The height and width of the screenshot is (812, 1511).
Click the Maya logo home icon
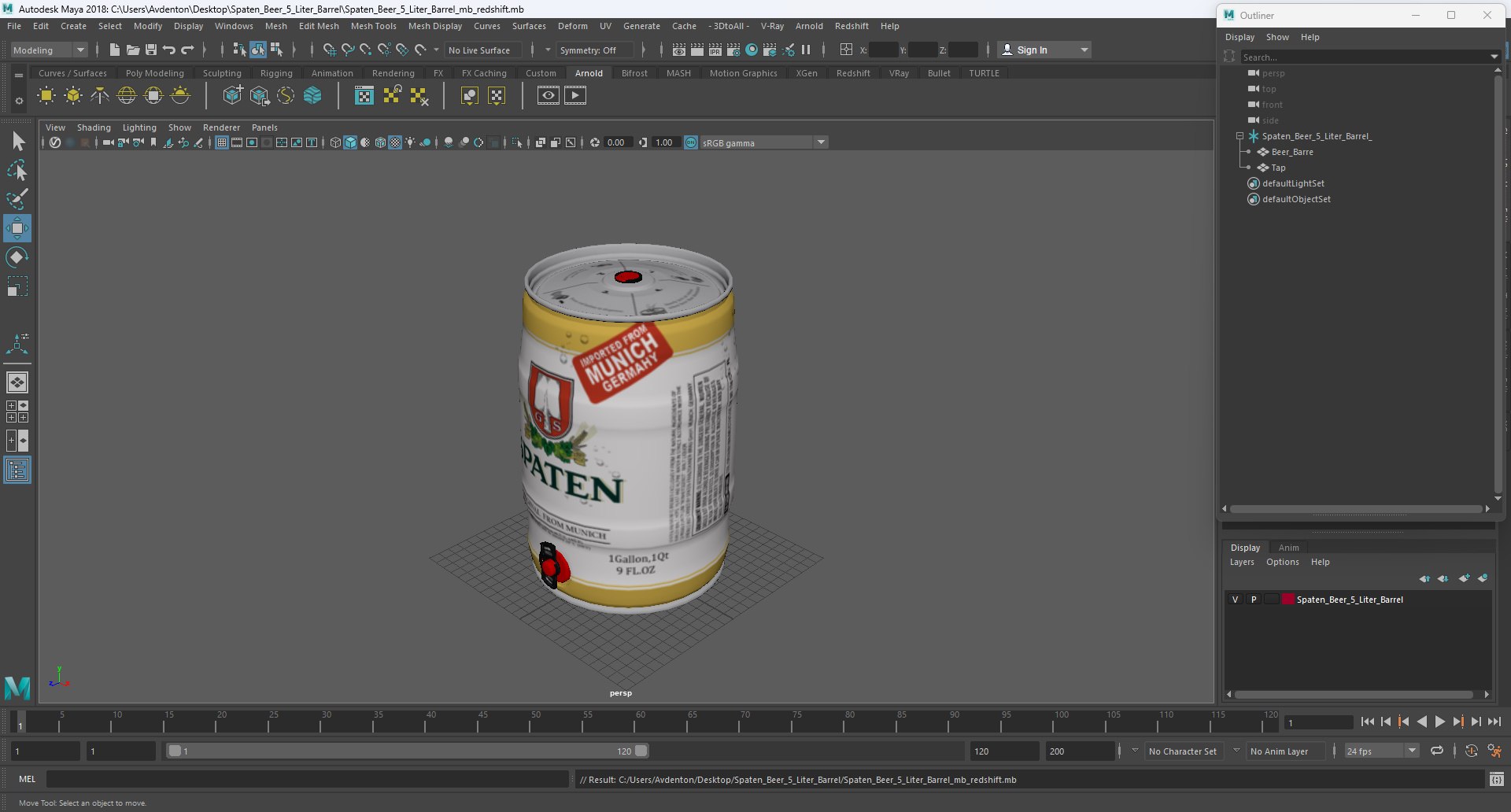[17, 688]
